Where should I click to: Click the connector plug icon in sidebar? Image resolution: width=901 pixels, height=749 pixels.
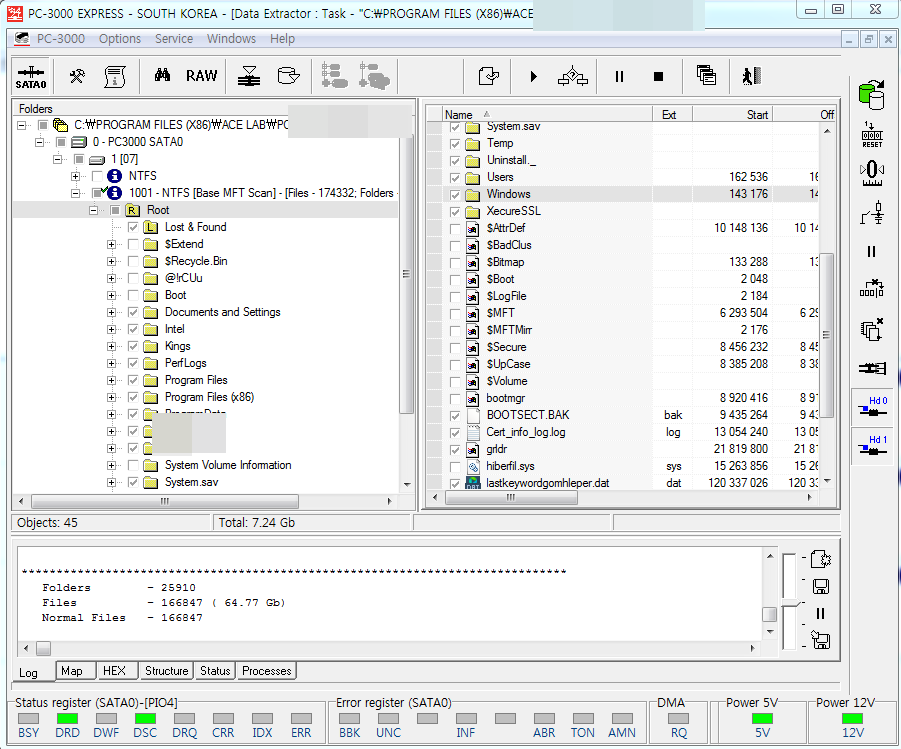(872, 368)
